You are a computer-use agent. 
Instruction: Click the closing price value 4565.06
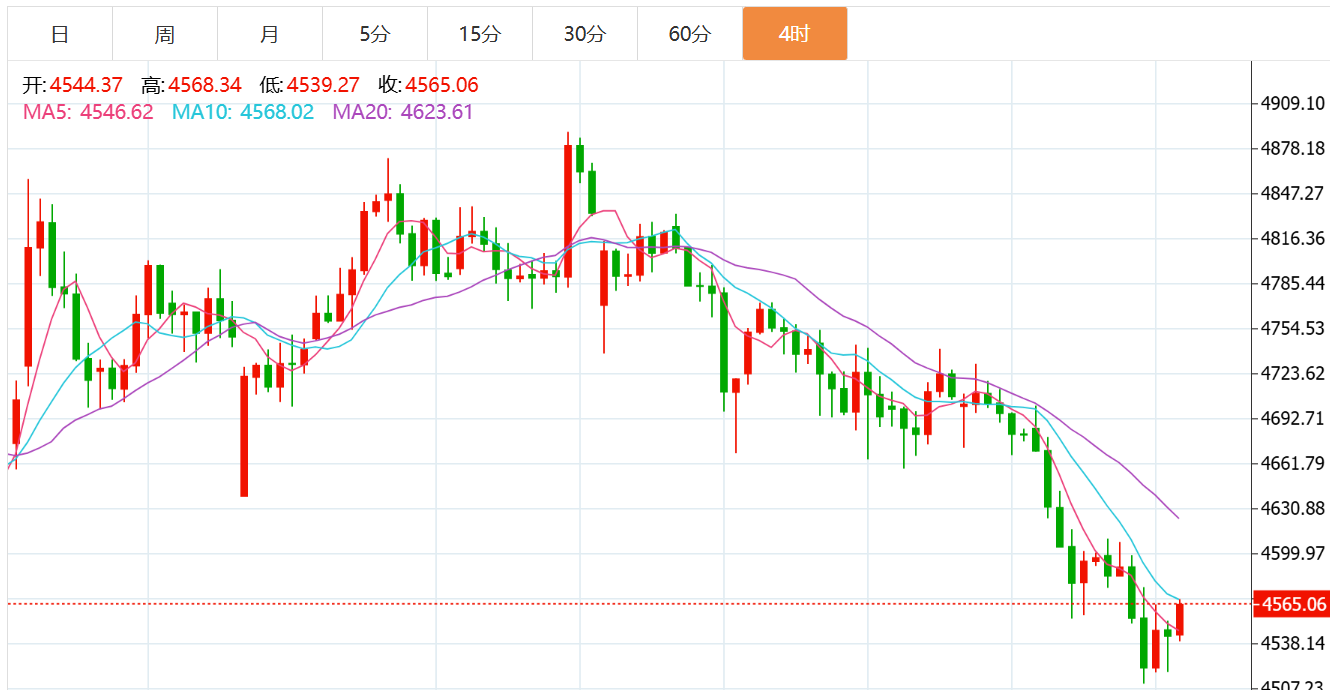click(442, 85)
